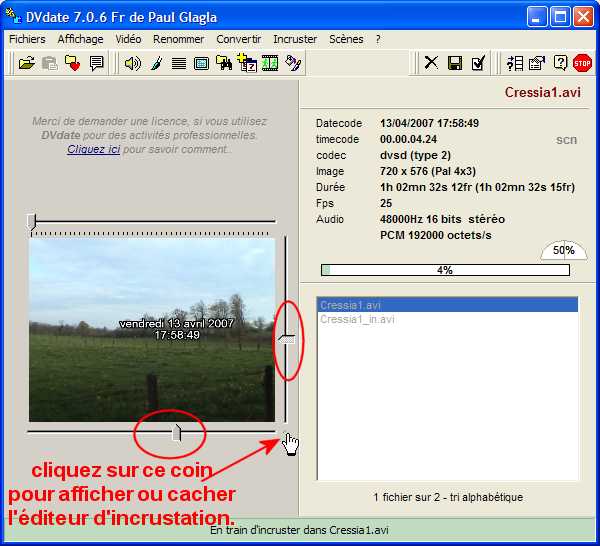Open the Convertir menu
600x546 pixels.
pyautogui.click(x=238, y=39)
